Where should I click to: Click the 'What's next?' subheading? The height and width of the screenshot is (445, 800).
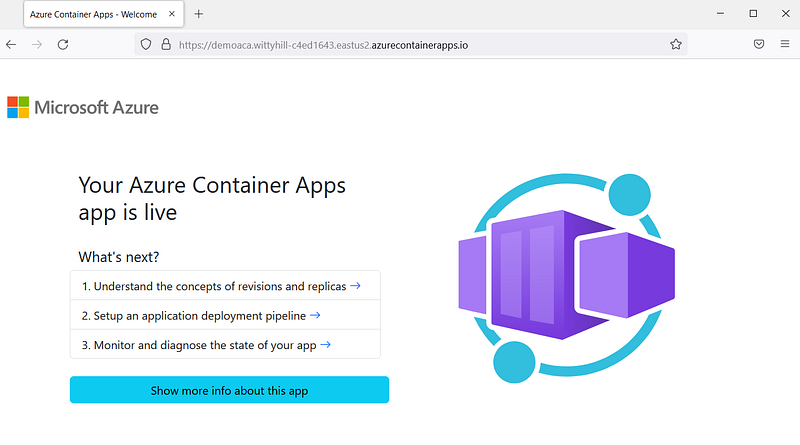coord(118,257)
